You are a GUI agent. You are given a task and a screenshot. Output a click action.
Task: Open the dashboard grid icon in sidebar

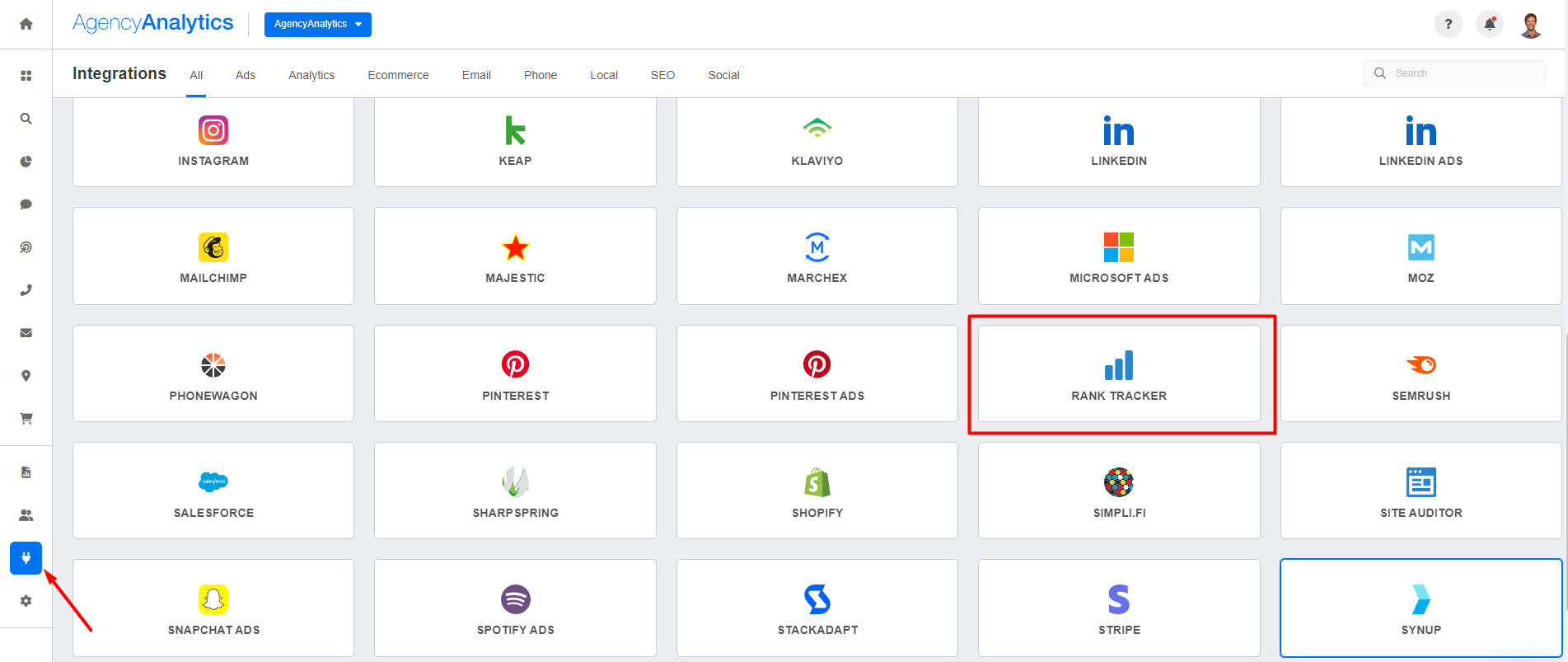click(x=26, y=75)
